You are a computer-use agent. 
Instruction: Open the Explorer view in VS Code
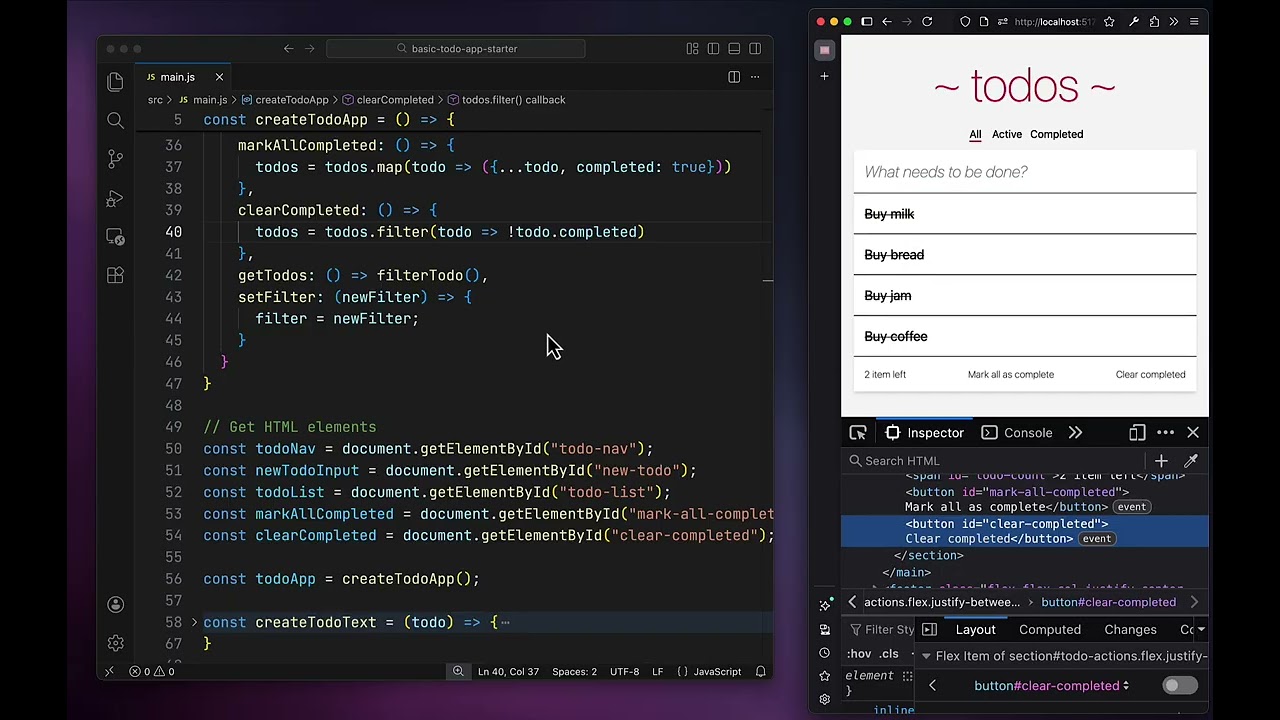(x=115, y=82)
